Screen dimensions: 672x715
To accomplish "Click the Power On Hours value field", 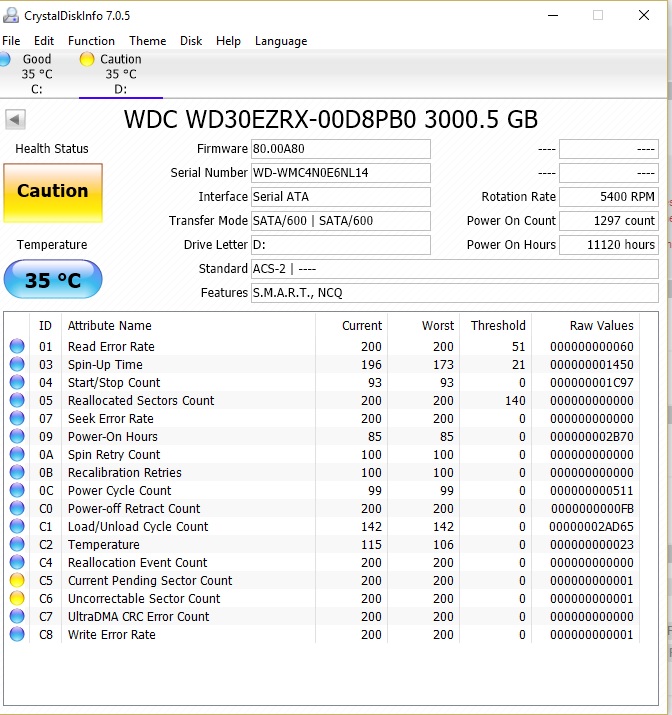I will point(608,245).
